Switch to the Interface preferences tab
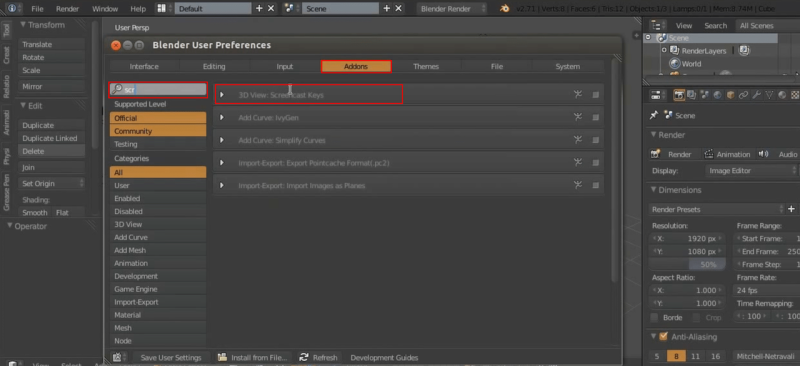800x366 pixels. (x=144, y=66)
